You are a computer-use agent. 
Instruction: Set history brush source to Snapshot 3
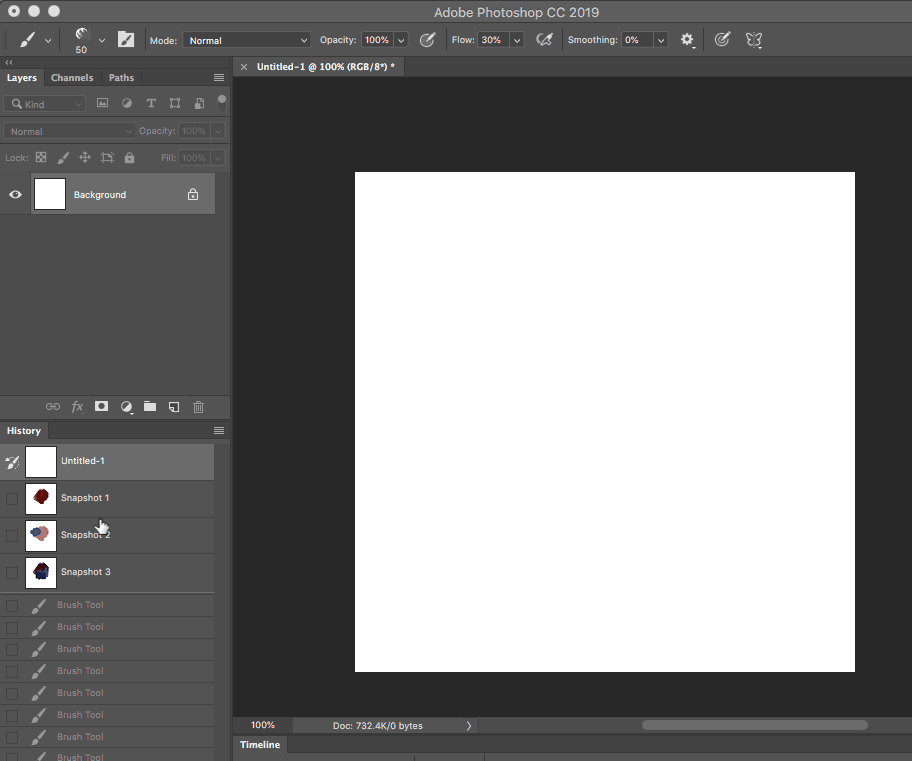tap(12, 572)
